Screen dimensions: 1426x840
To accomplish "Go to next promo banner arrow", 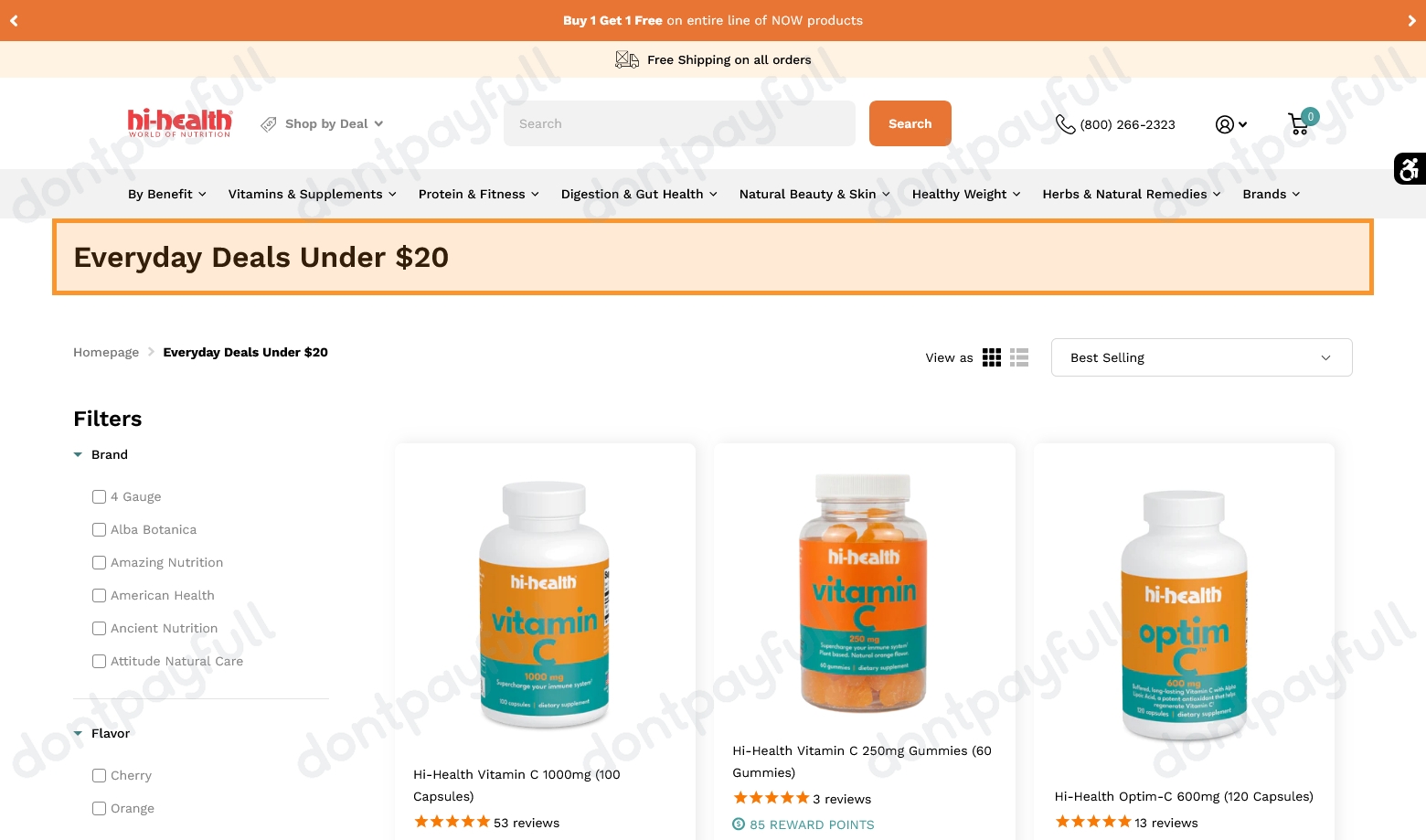I will tap(1412, 20).
